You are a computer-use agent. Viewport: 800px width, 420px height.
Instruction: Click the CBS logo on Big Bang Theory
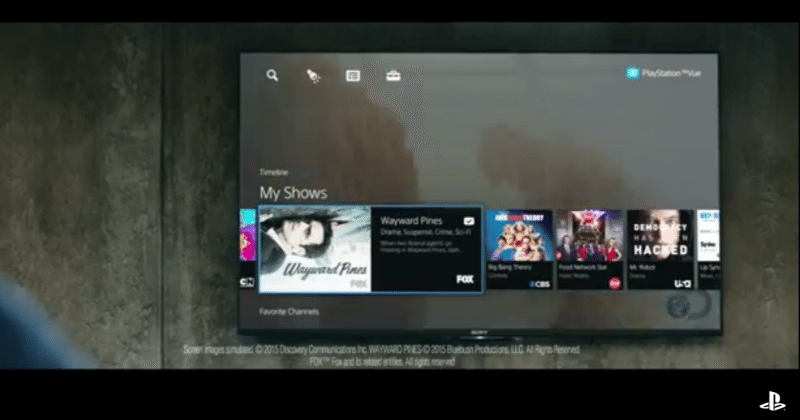coord(540,284)
